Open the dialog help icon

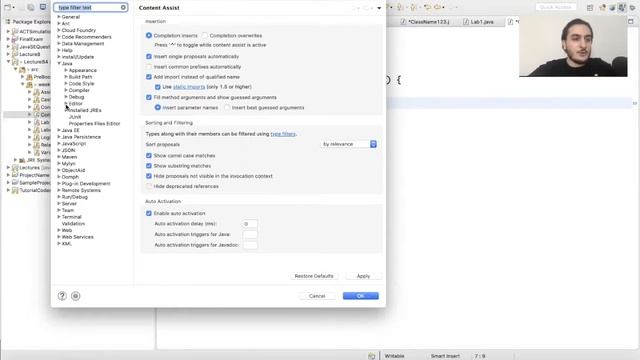62,296
